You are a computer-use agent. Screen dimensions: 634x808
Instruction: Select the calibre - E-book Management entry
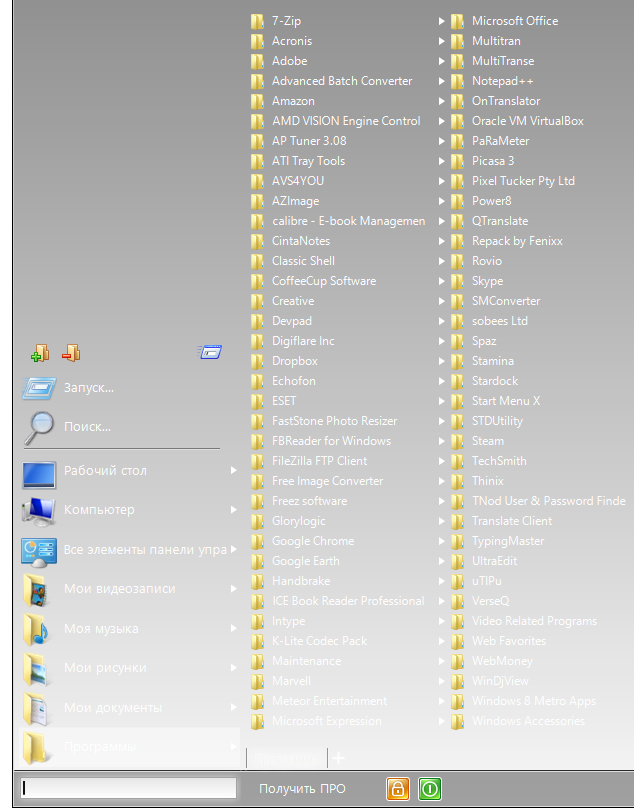point(348,221)
